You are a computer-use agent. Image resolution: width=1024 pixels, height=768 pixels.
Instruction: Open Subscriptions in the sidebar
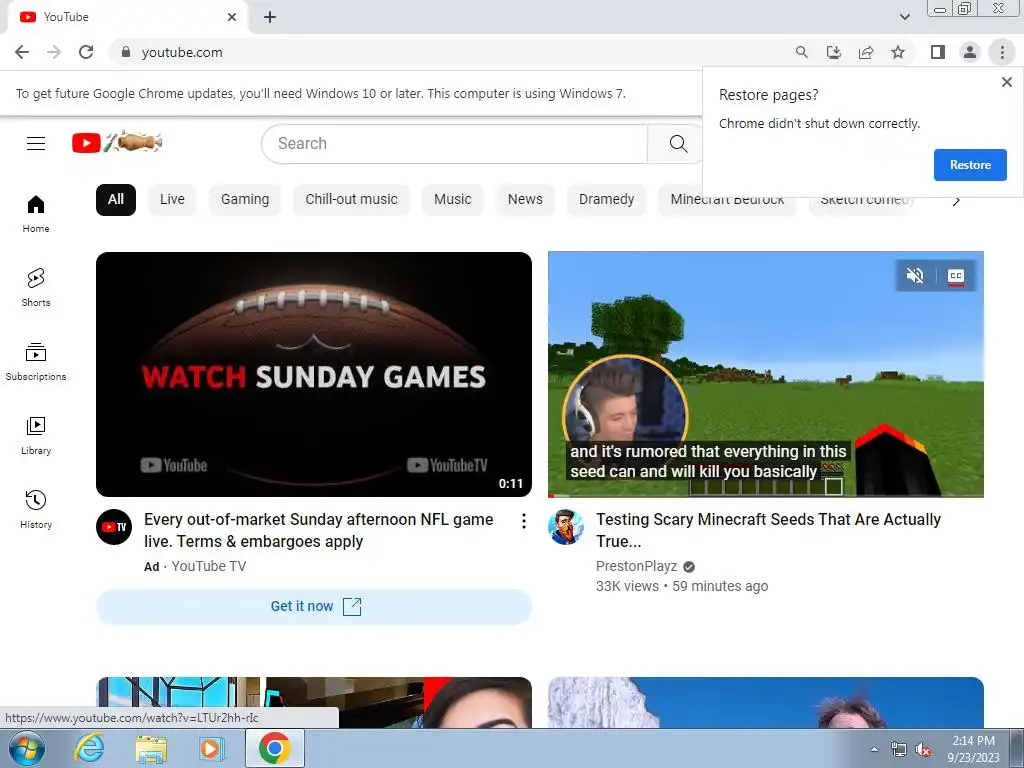(x=36, y=362)
